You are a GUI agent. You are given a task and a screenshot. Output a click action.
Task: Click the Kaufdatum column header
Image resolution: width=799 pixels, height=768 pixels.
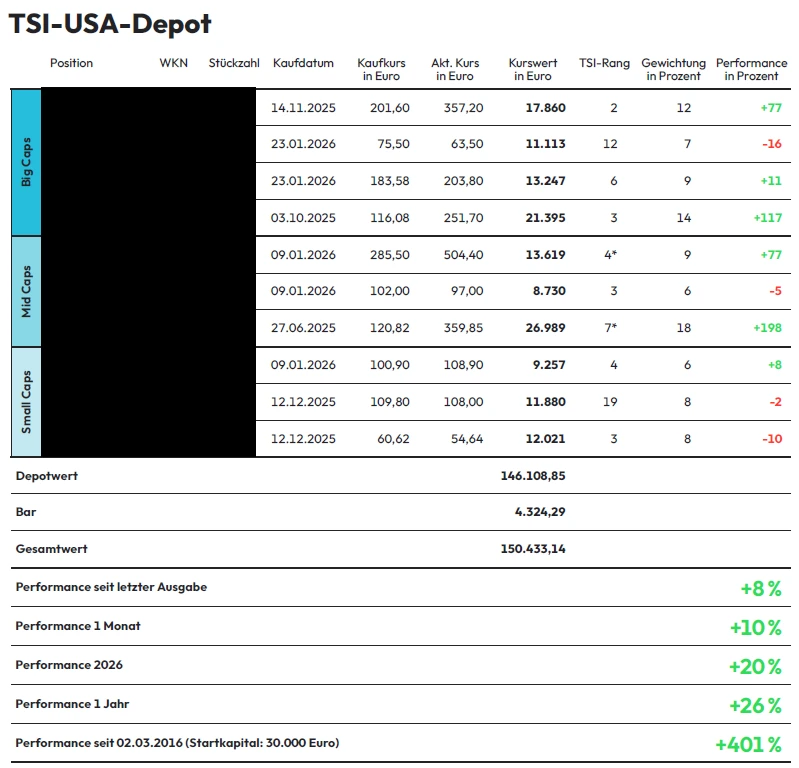(x=303, y=63)
